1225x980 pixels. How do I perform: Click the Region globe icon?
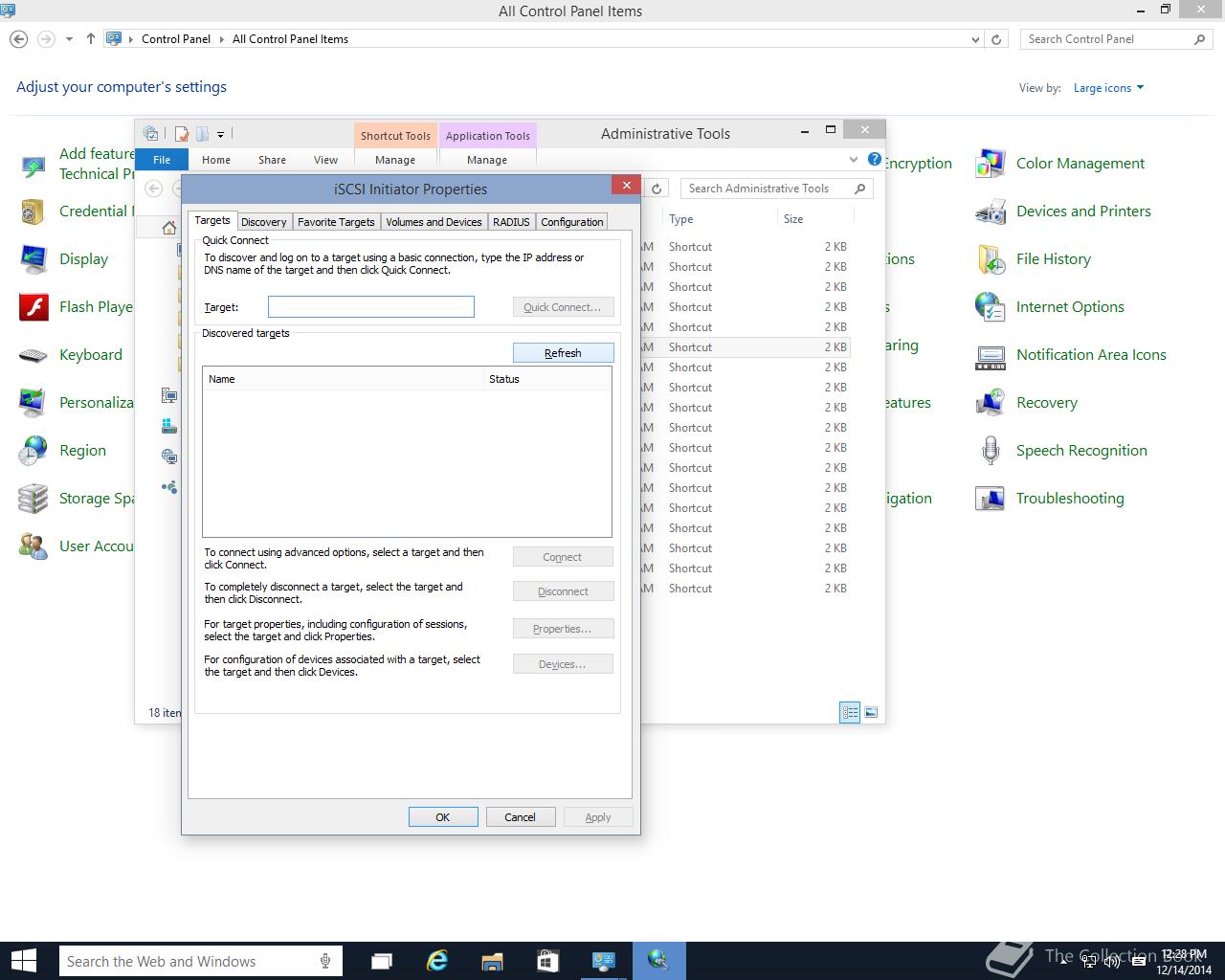coord(33,451)
